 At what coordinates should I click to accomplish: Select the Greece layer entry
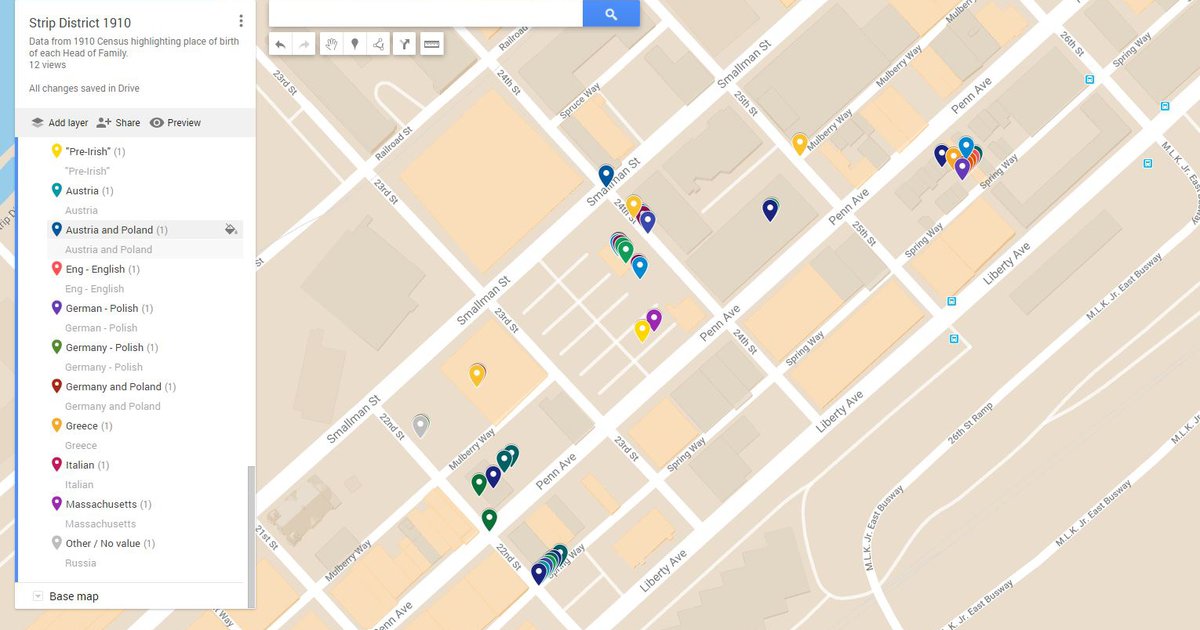85,425
